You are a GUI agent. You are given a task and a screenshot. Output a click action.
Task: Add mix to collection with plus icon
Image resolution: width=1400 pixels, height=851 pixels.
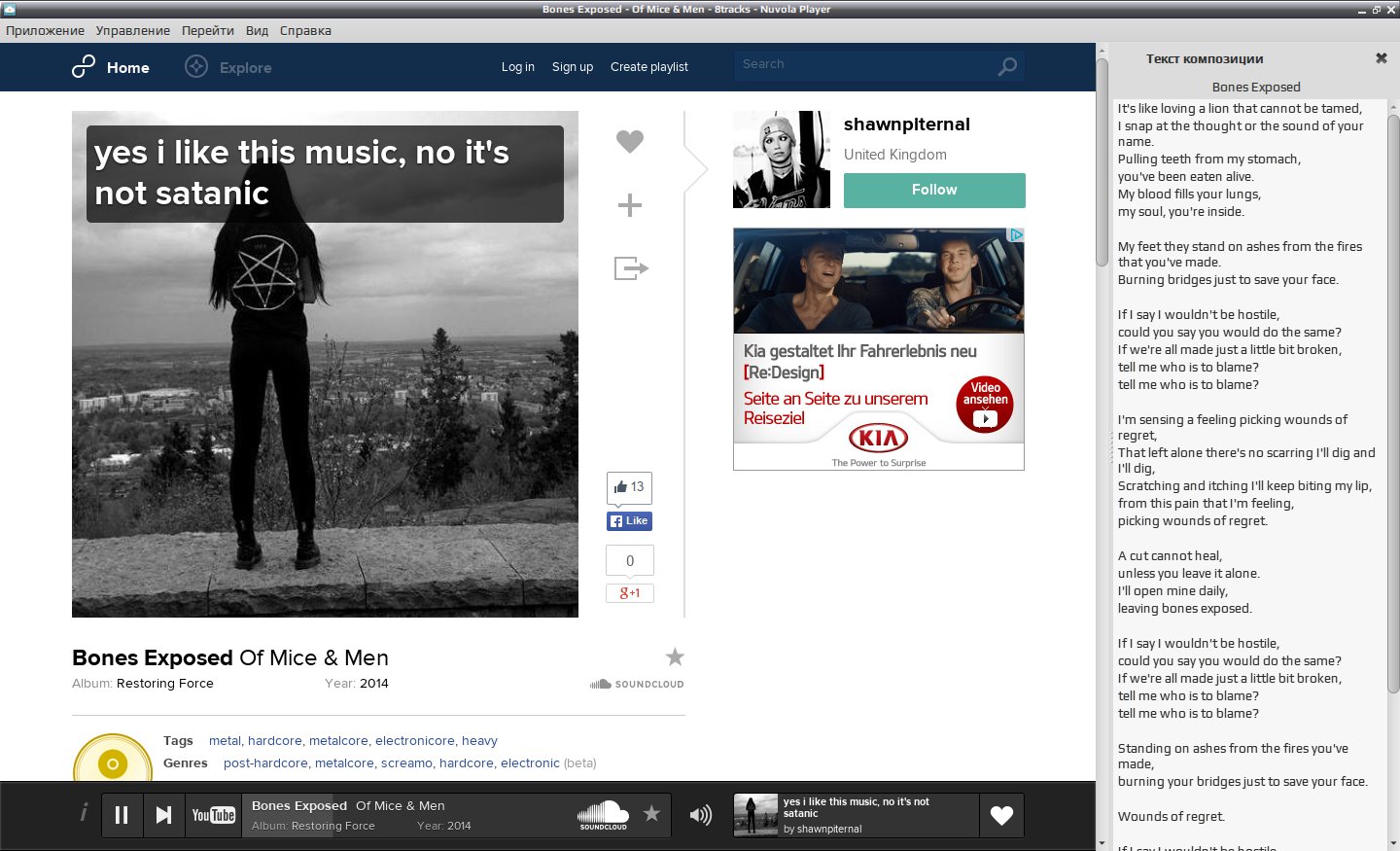coord(630,205)
